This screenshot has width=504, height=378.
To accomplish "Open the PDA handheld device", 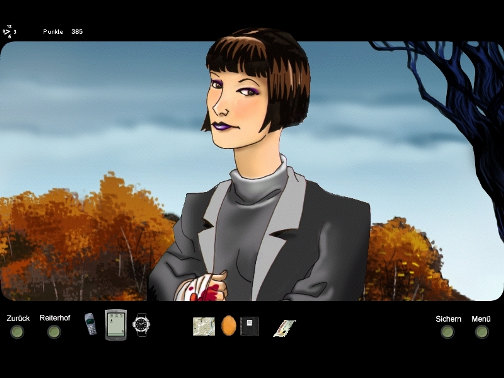I will [116, 325].
